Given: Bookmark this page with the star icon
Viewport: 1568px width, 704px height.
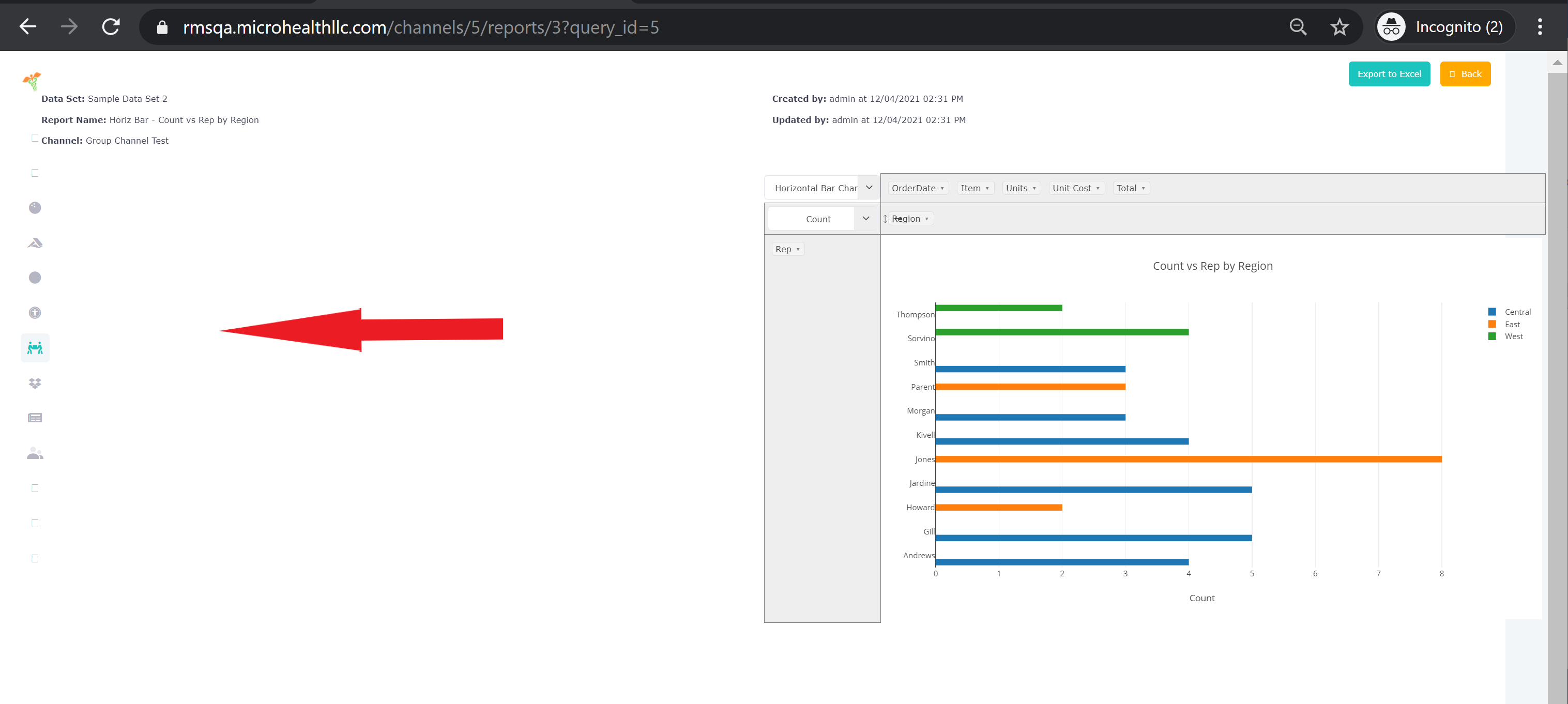Looking at the screenshot, I should (1339, 27).
